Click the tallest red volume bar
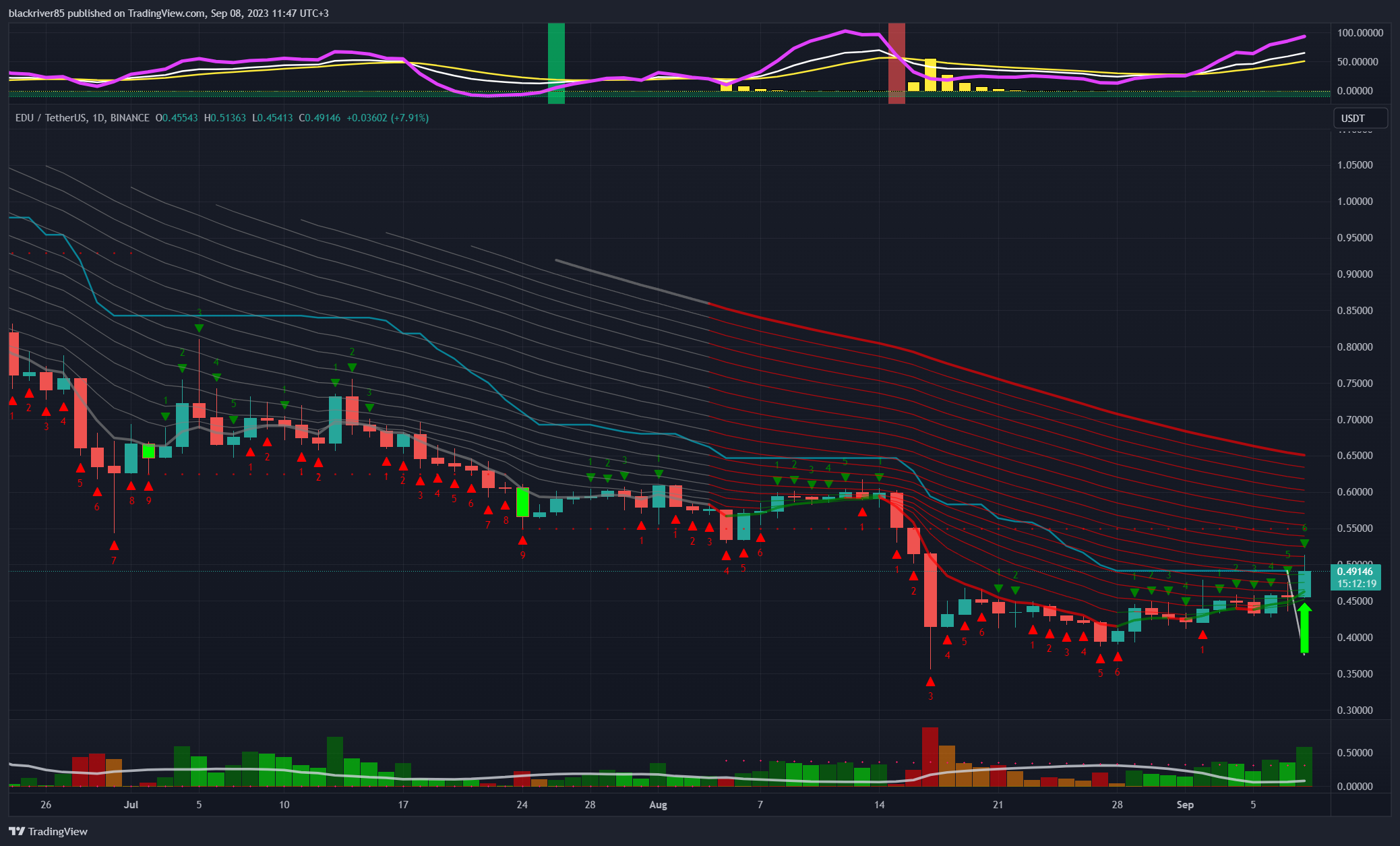The image size is (1400, 846). coord(930,757)
